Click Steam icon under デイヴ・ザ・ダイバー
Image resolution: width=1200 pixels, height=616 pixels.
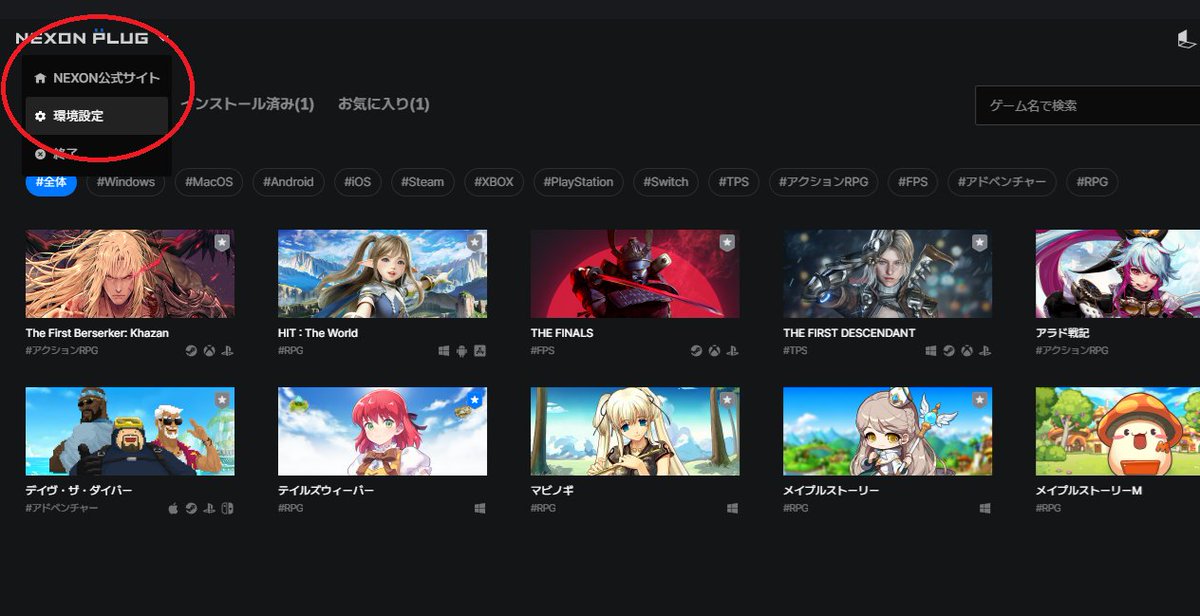[191, 509]
